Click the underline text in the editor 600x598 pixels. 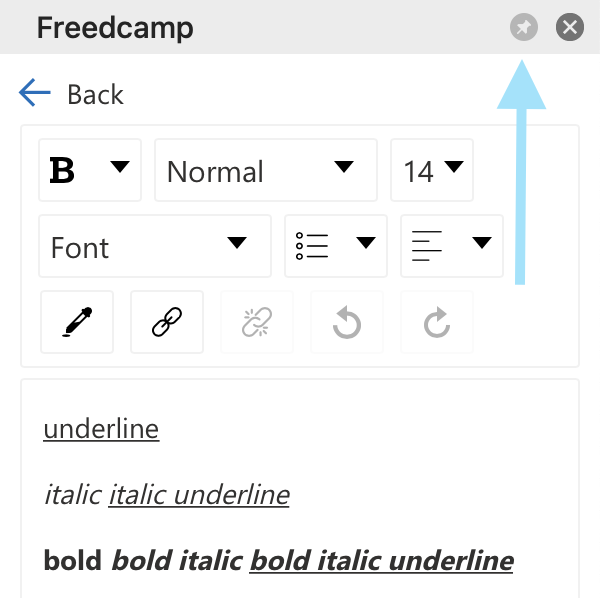click(x=101, y=429)
